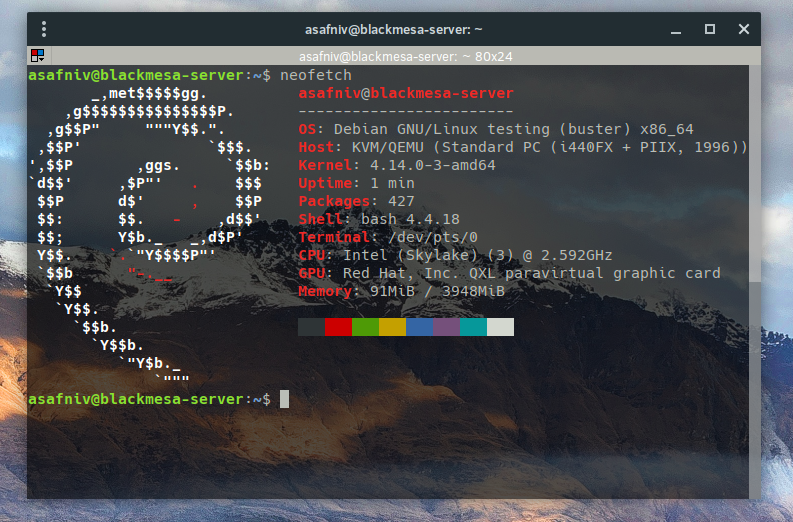
Task: Click the dark gray color block
Action: (312, 327)
